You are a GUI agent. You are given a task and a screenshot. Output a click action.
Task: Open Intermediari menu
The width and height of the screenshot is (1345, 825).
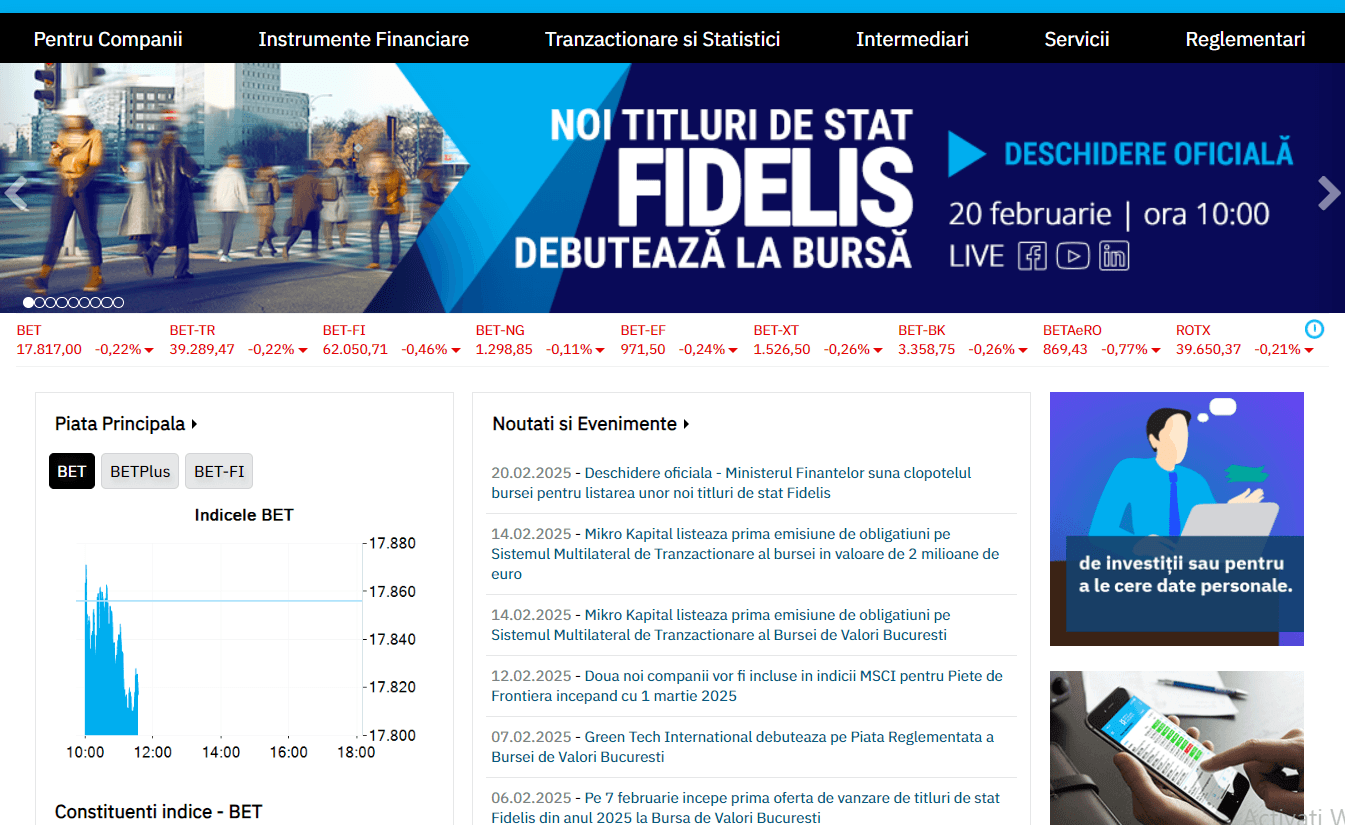(912, 39)
